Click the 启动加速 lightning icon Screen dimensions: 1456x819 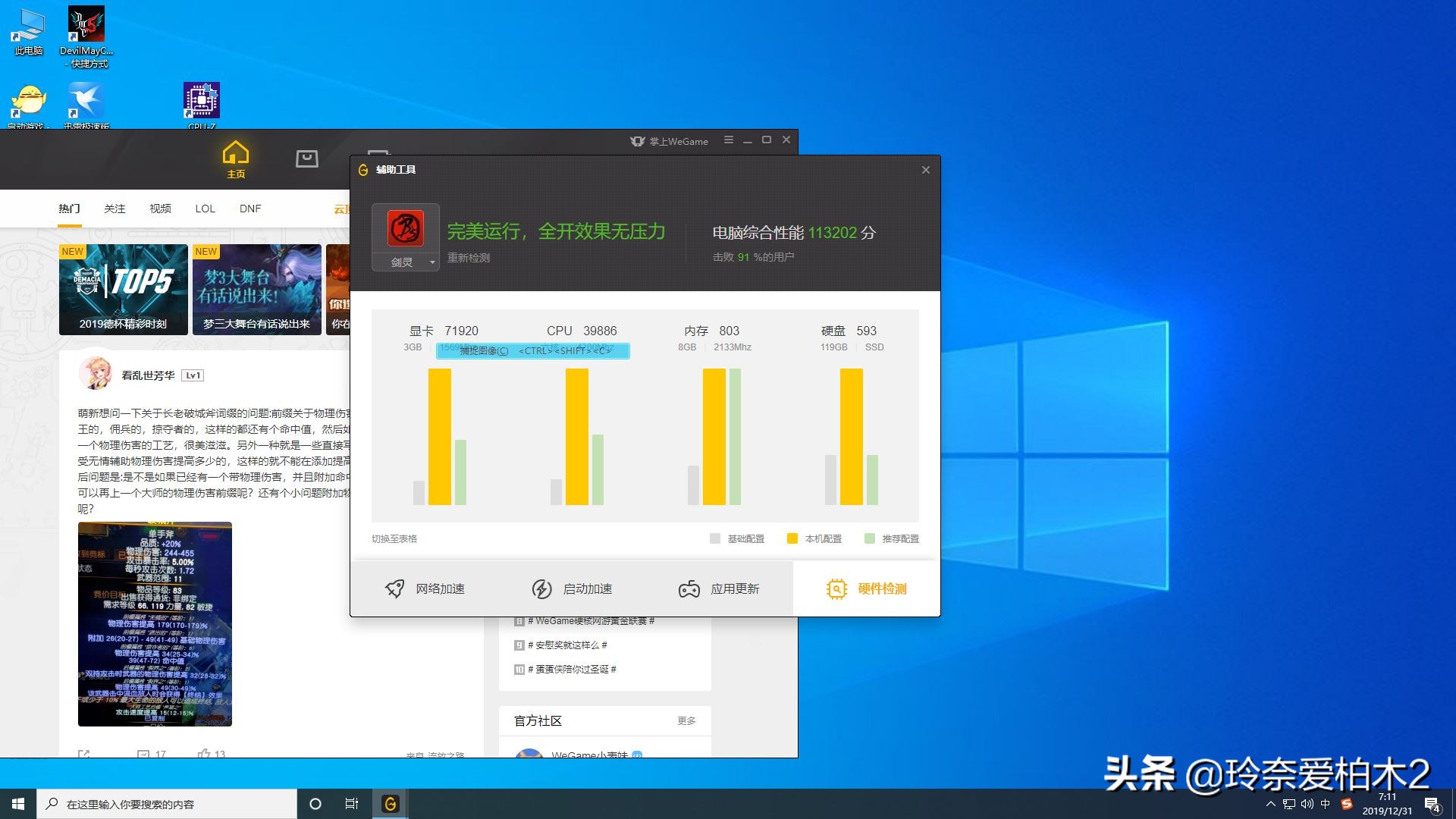(x=541, y=588)
